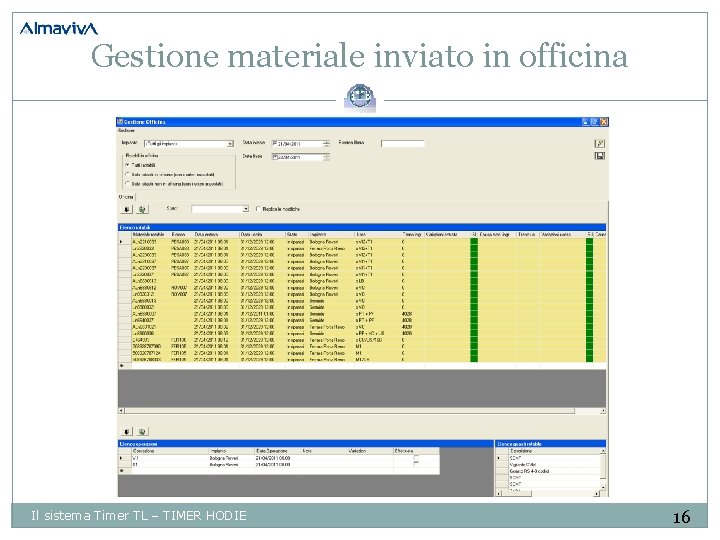The height and width of the screenshot is (540, 720).
Task: Click the vertical scrollbar of the guasti list
Action: pos(603,469)
